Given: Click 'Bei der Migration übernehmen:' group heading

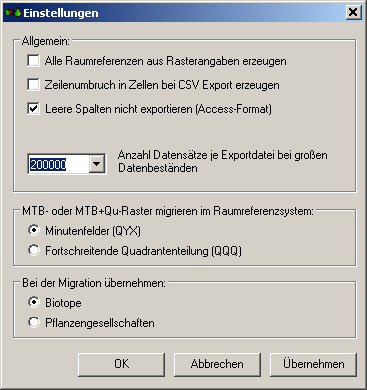Looking at the screenshot, I should (94, 283).
